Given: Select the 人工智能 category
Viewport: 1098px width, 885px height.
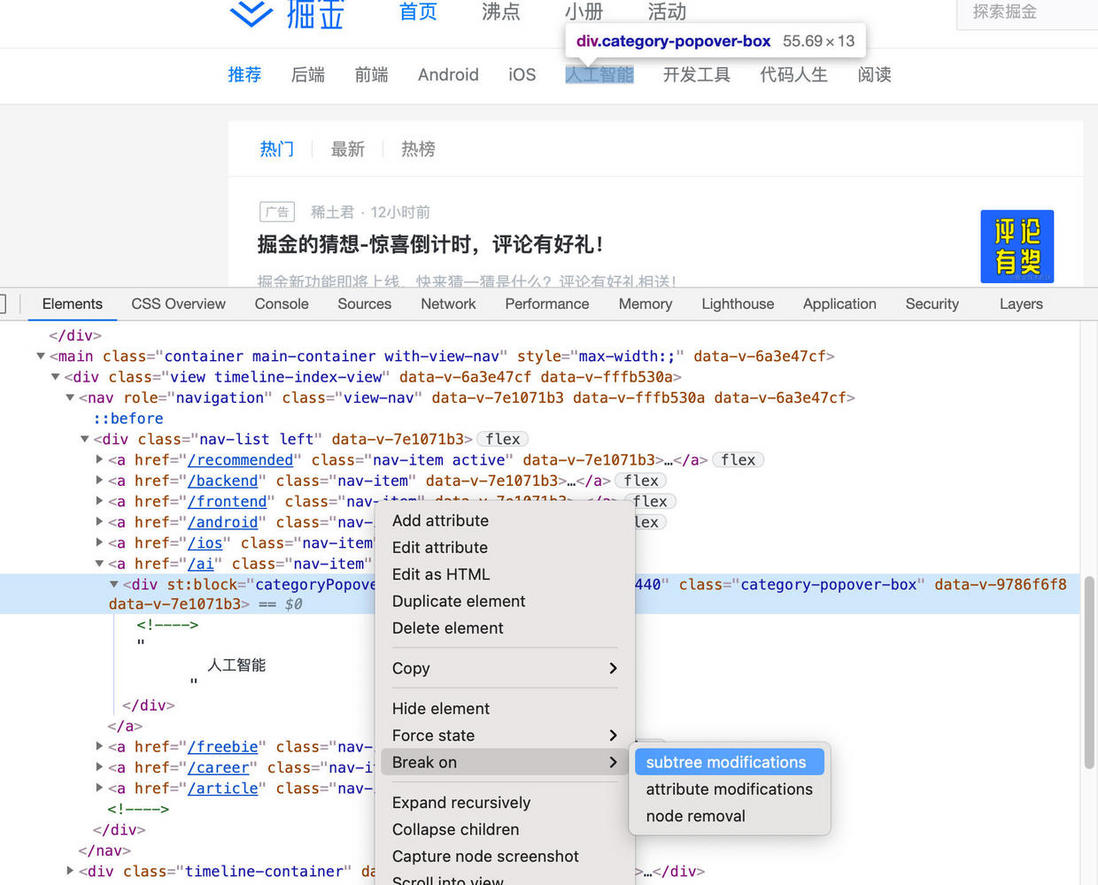Looking at the screenshot, I should pyautogui.click(x=599, y=74).
